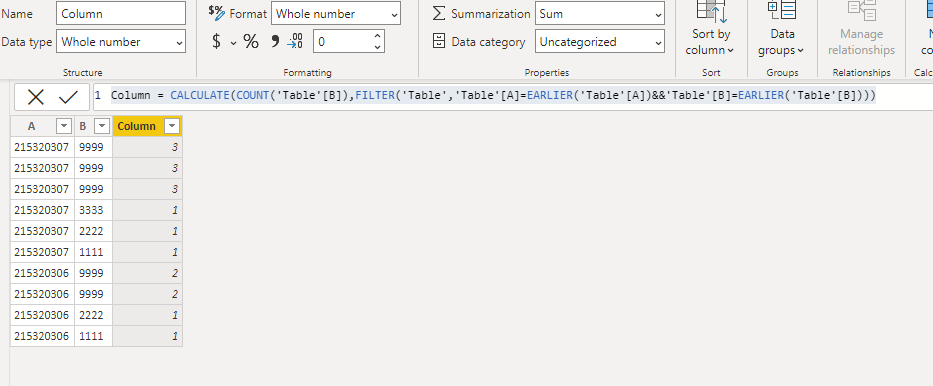Open Data groups menu
This screenshot has width=933, height=386.
pos(782,42)
